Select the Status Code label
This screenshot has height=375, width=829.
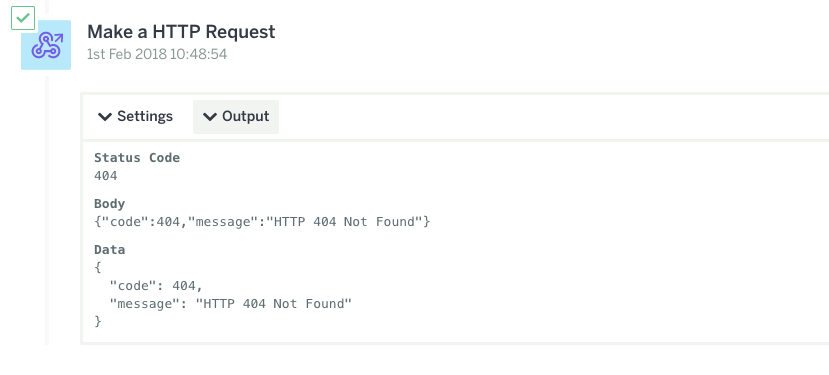coord(137,158)
